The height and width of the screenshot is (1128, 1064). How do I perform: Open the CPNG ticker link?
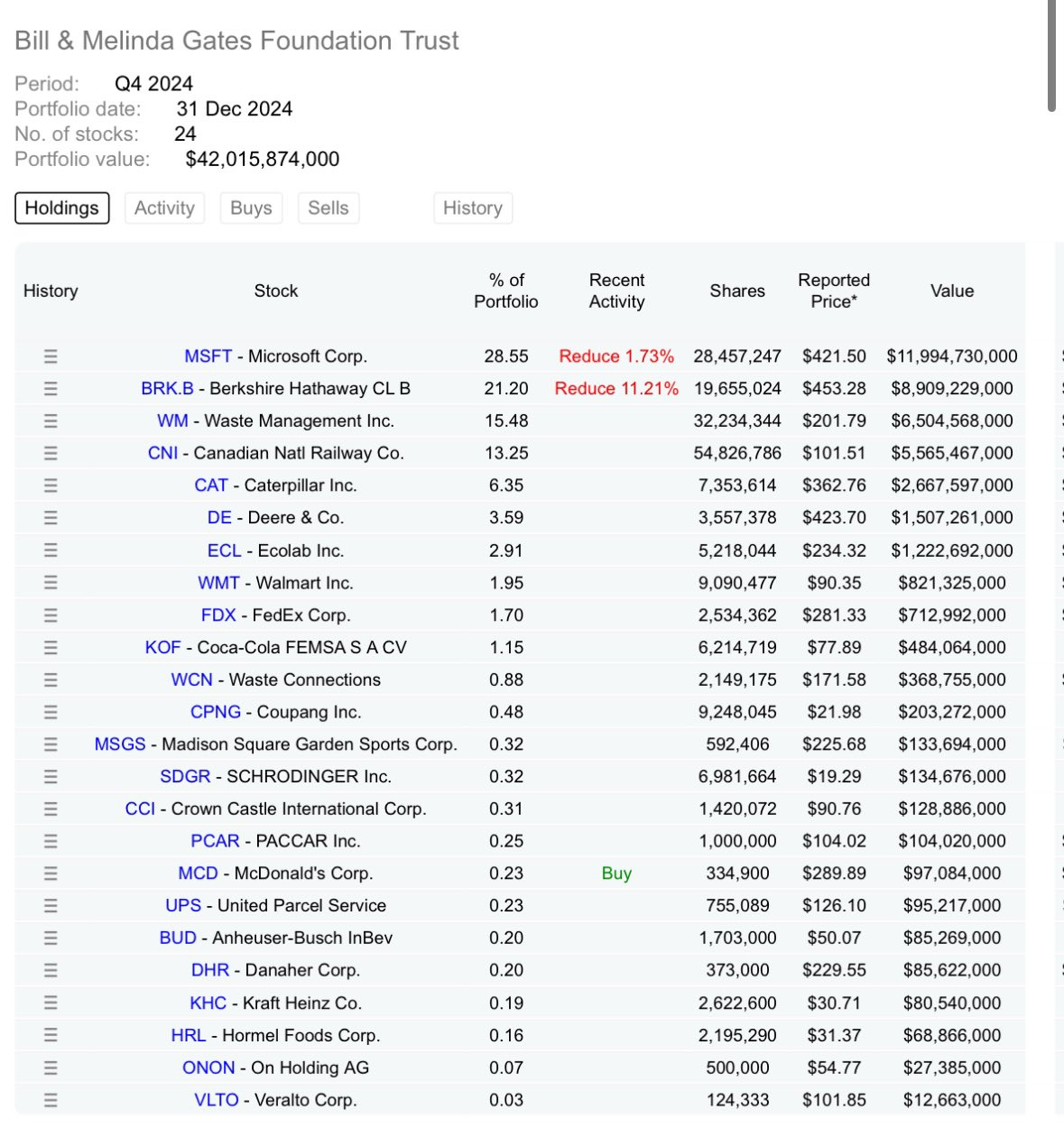point(216,712)
